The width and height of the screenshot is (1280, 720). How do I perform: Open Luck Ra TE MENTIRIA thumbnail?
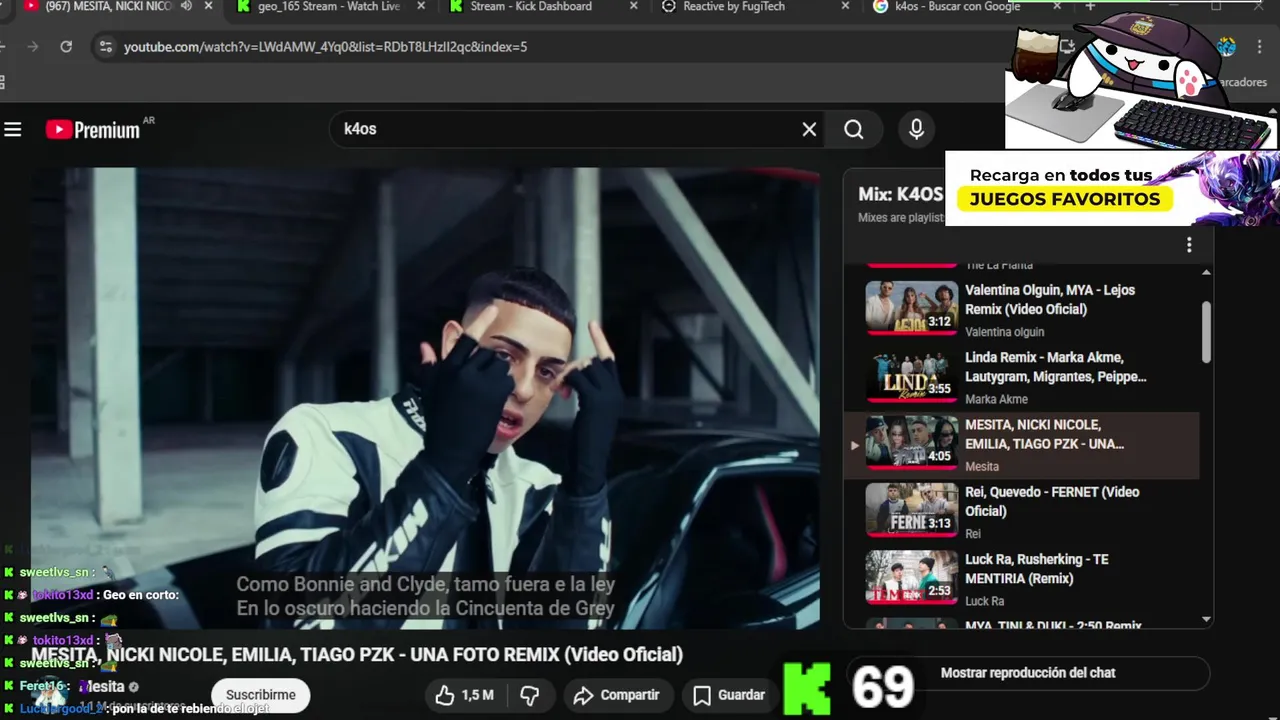pyautogui.click(x=911, y=576)
